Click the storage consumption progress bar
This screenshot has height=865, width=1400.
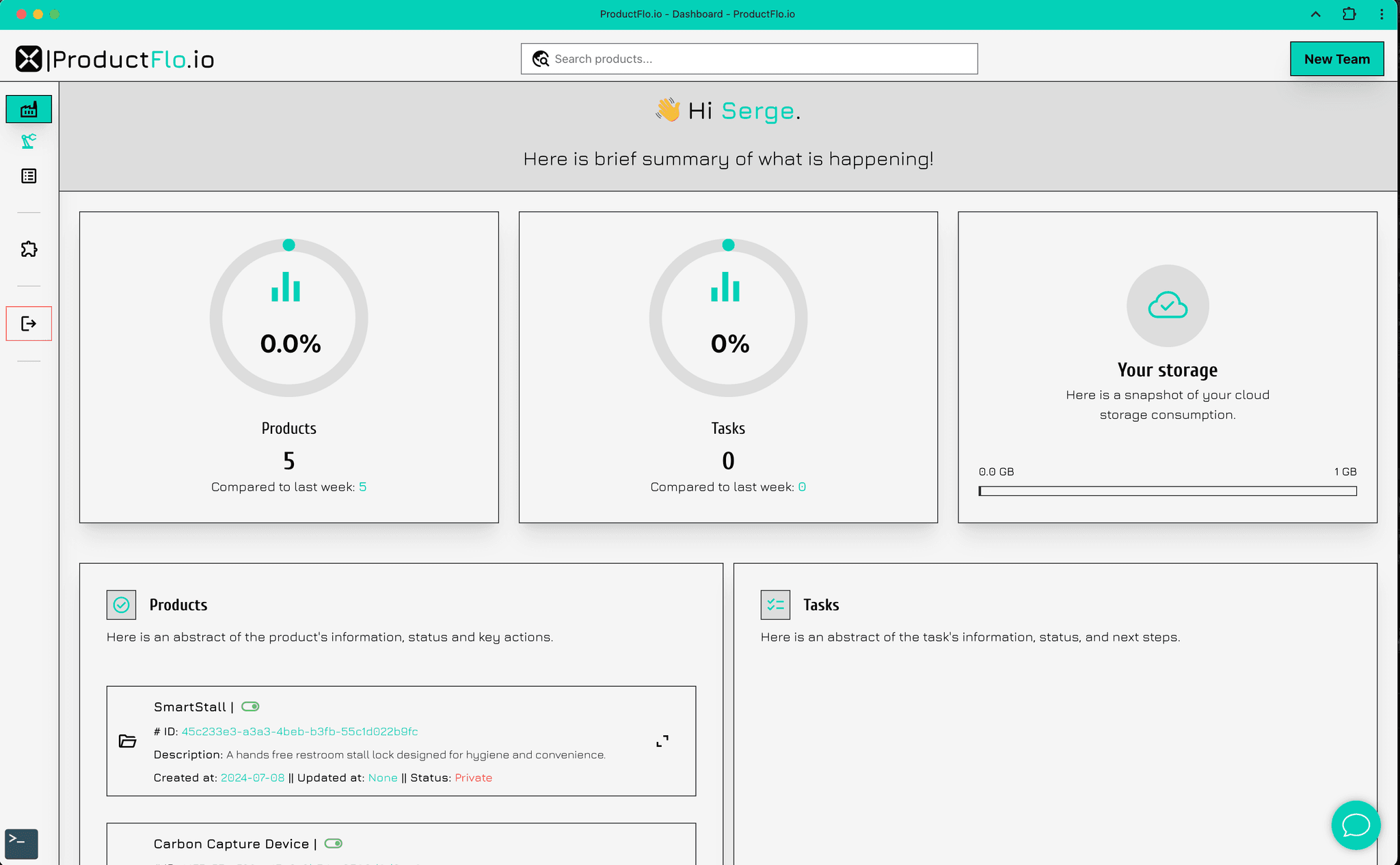tap(1168, 491)
